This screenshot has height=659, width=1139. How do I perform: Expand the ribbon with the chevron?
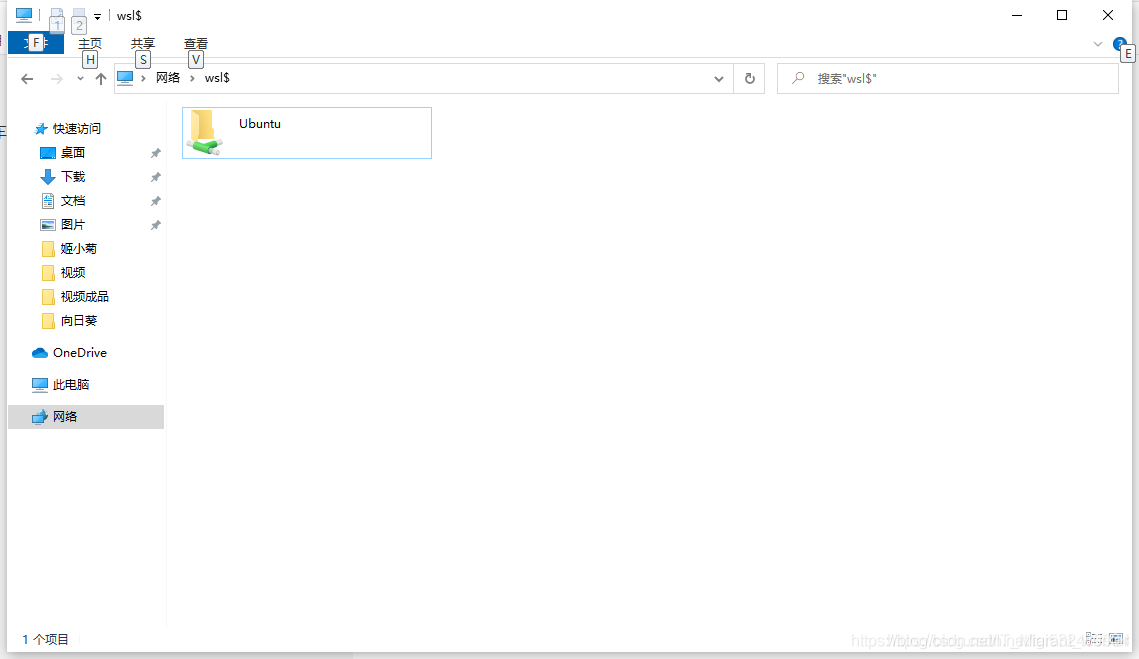click(x=1098, y=44)
